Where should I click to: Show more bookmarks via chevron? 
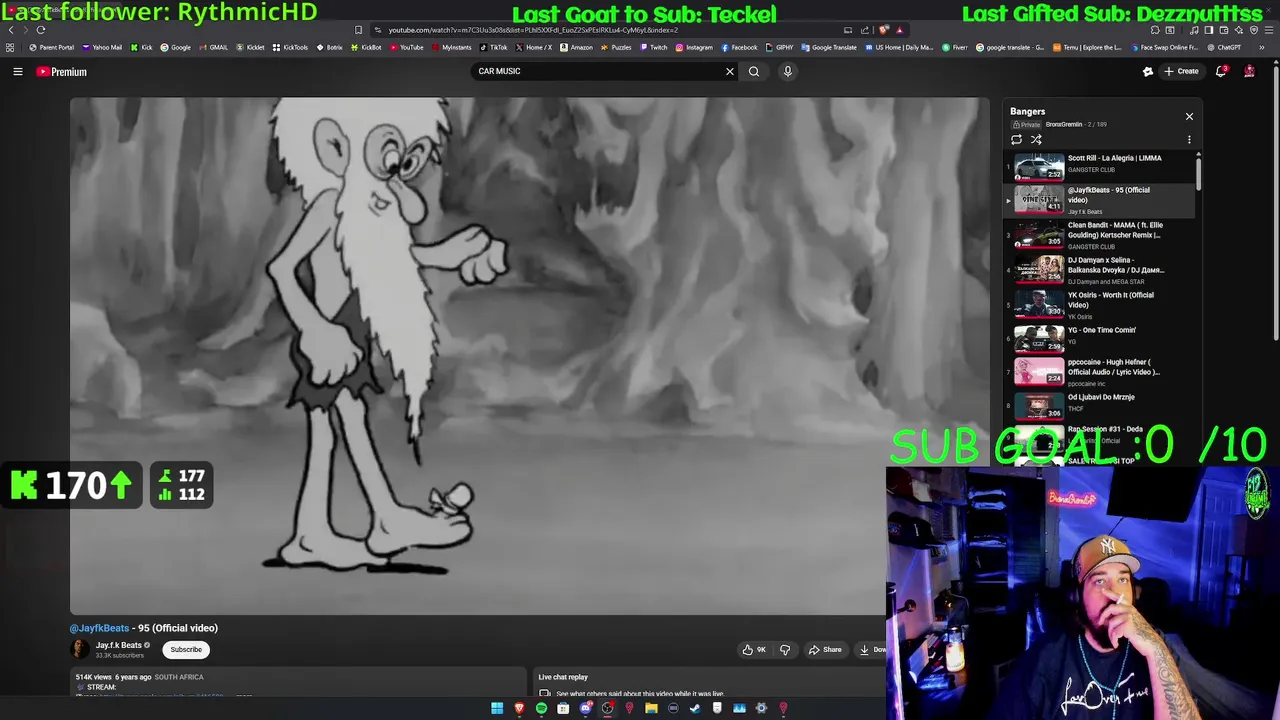click(1262, 47)
